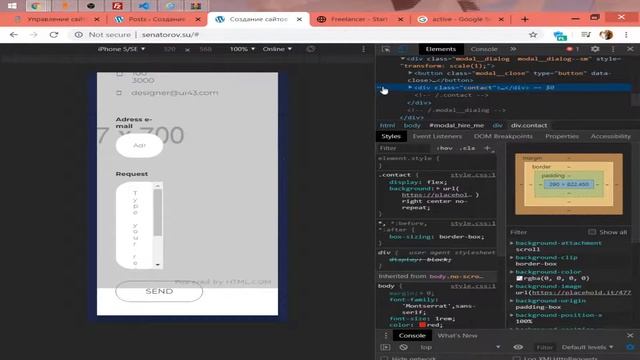Open Chrome's three-dot main menu

point(626,35)
